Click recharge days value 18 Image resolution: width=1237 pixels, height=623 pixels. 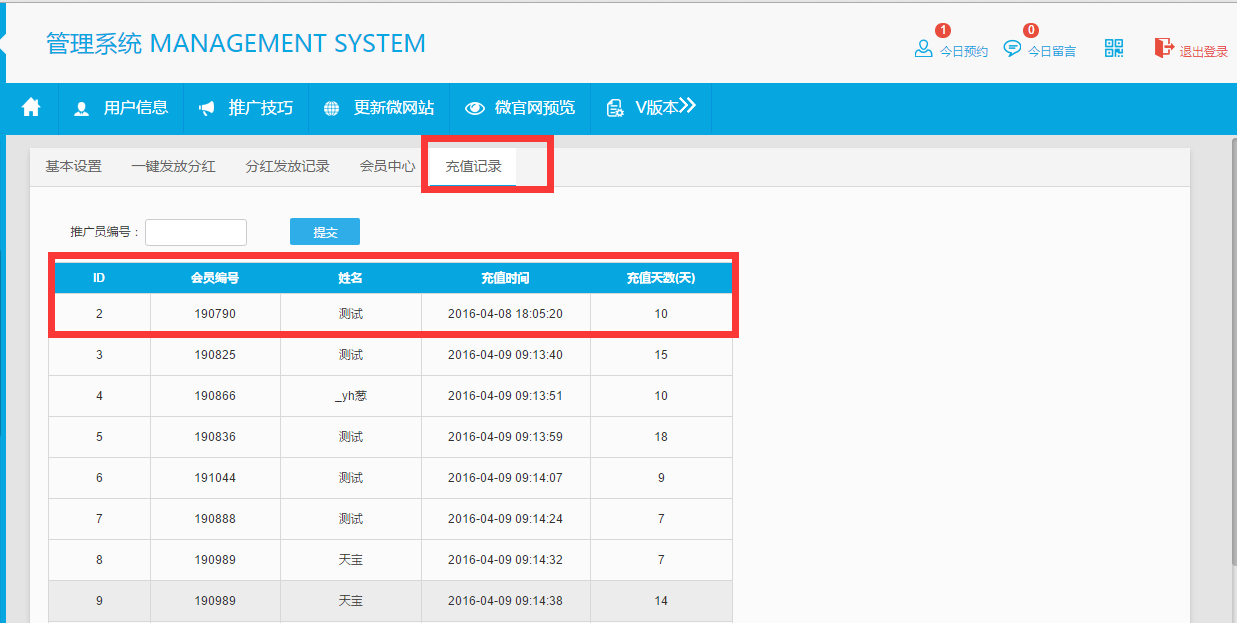coord(661,437)
